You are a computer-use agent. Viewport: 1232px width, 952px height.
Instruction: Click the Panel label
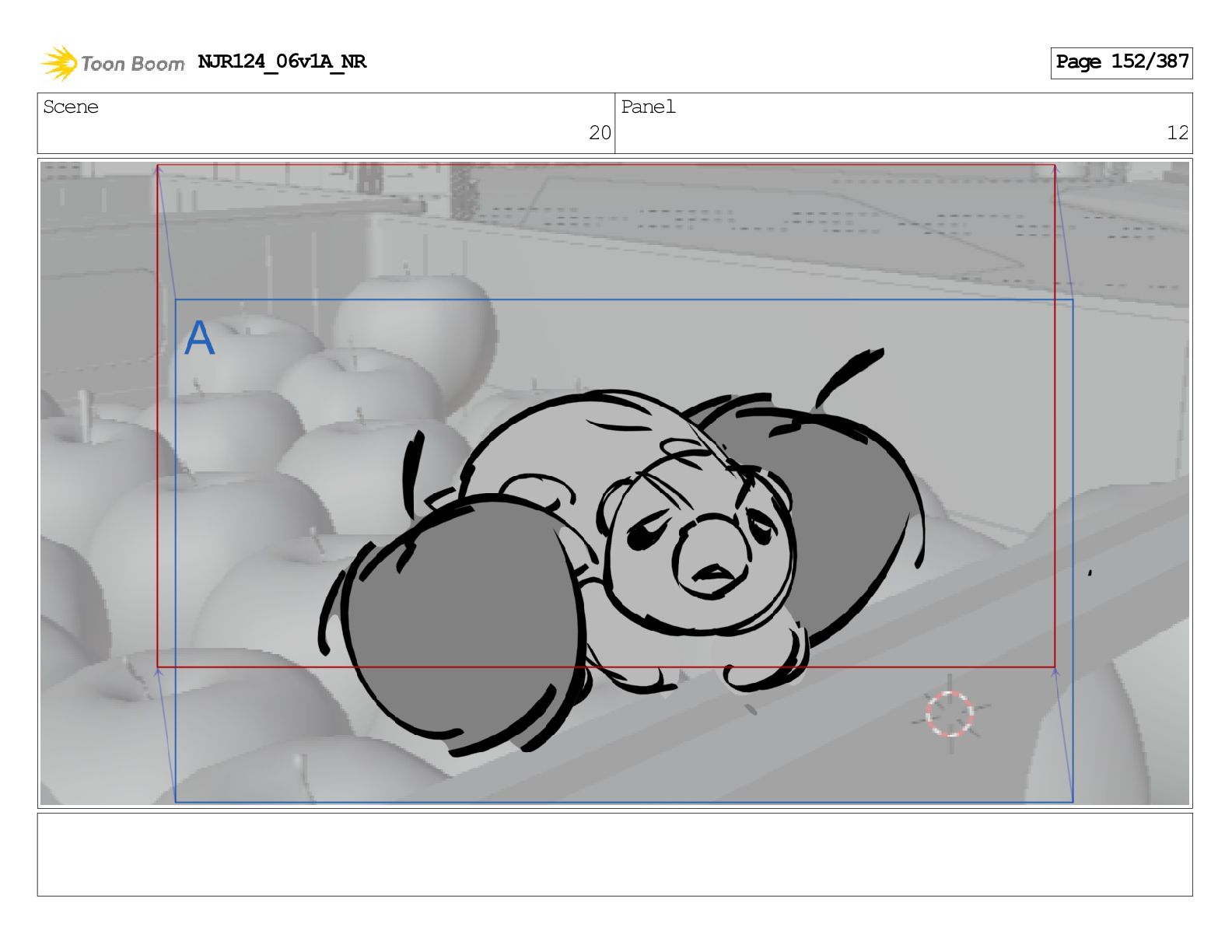tap(648, 107)
